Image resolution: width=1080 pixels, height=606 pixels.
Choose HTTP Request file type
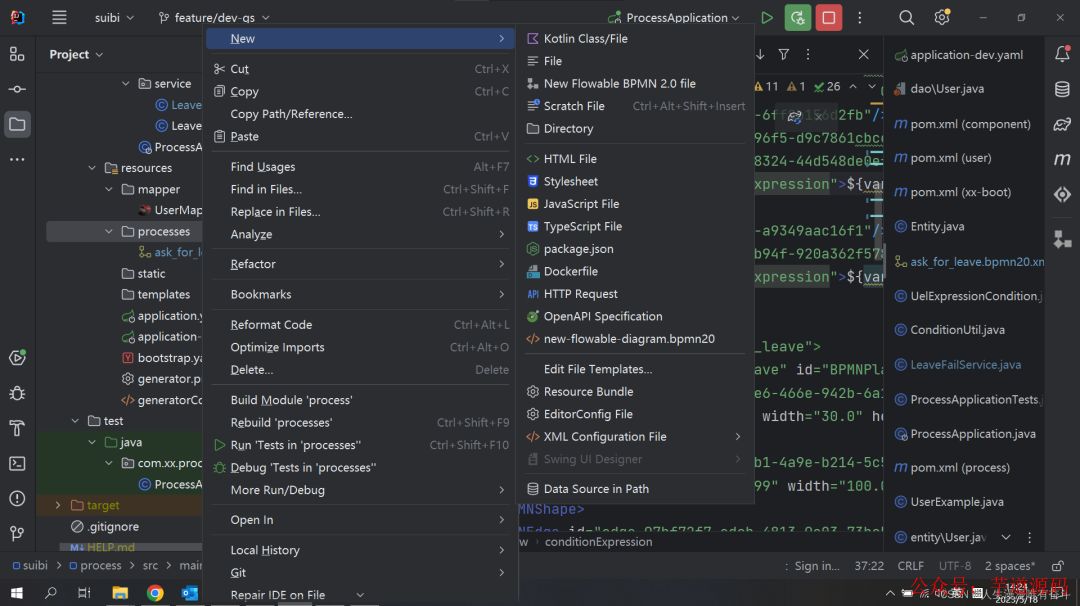(x=635, y=293)
